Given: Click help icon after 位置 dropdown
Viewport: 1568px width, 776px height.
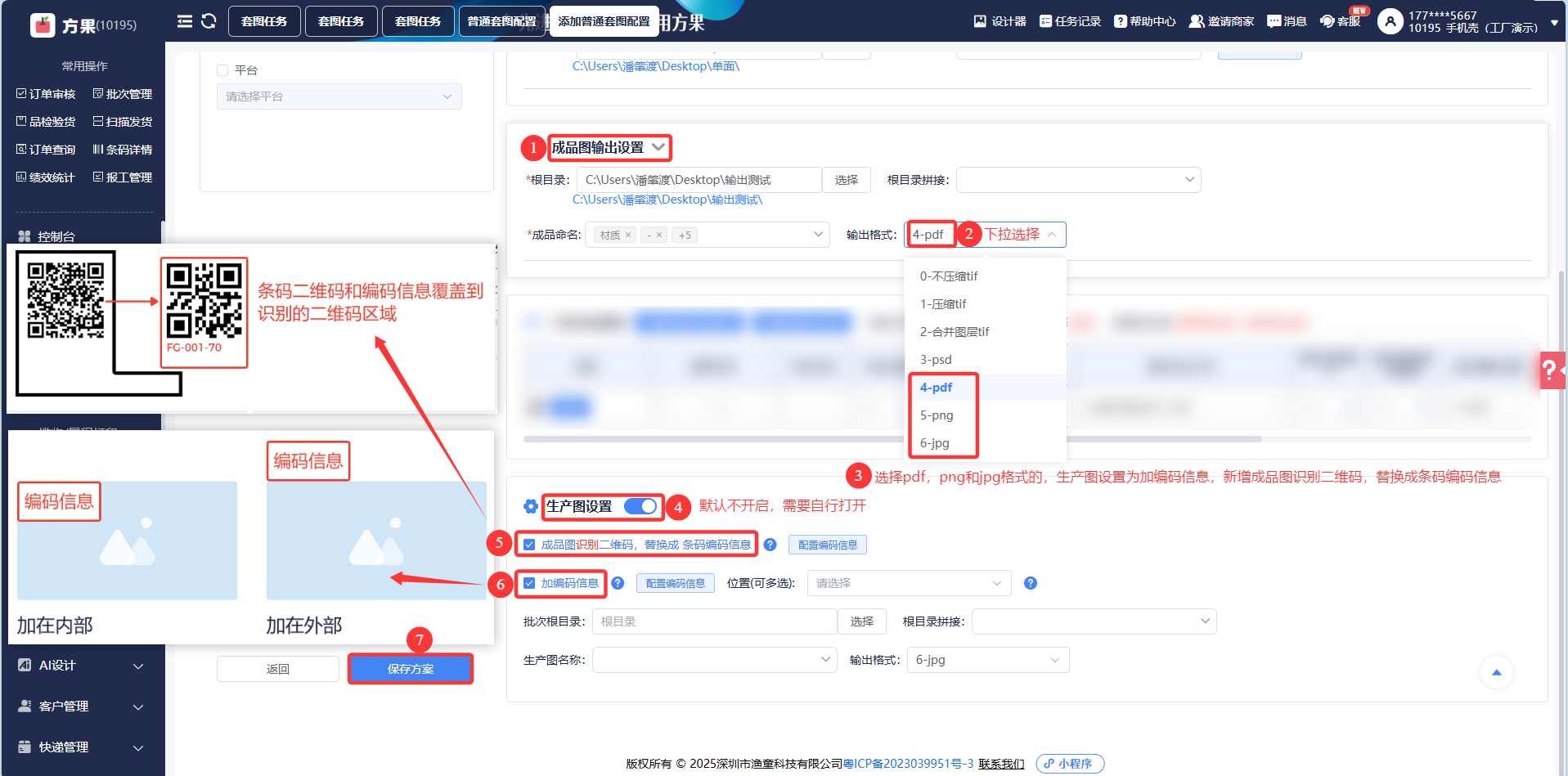Looking at the screenshot, I should 1031,583.
